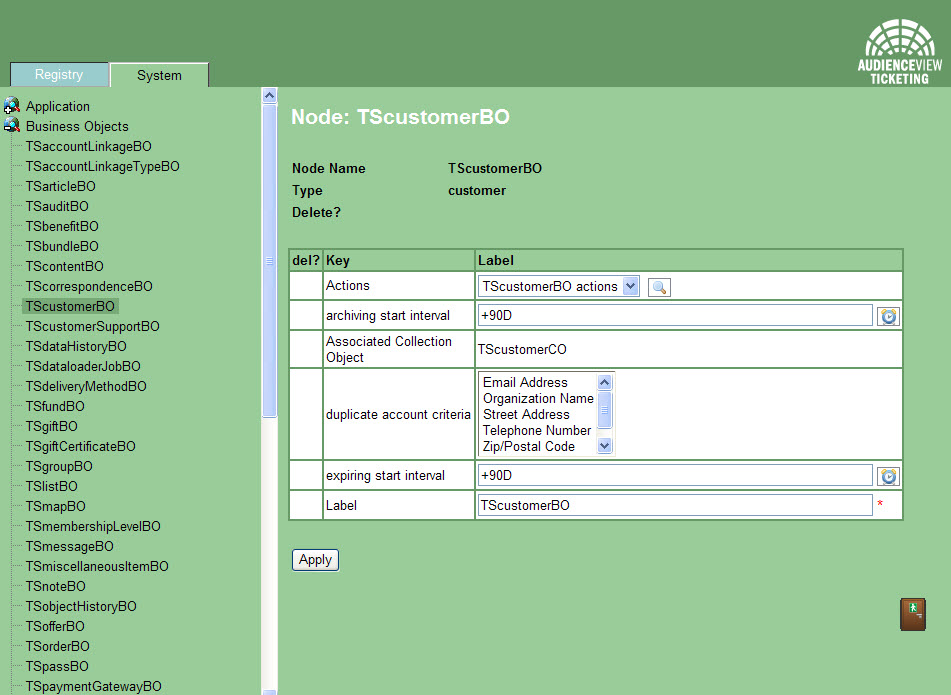Select TSorderBO in the tree
Image resolution: width=951 pixels, height=695 pixels.
point(58,646)
